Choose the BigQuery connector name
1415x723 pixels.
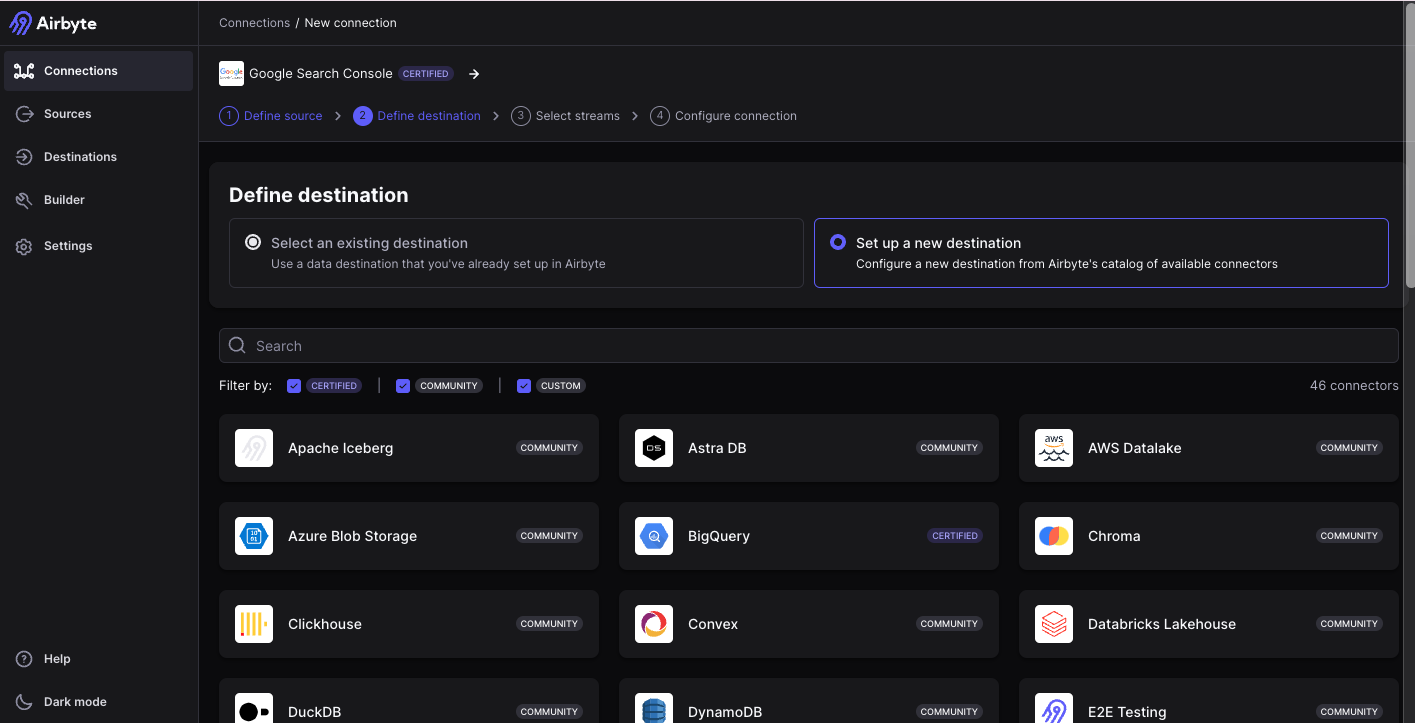pos(719,536)
